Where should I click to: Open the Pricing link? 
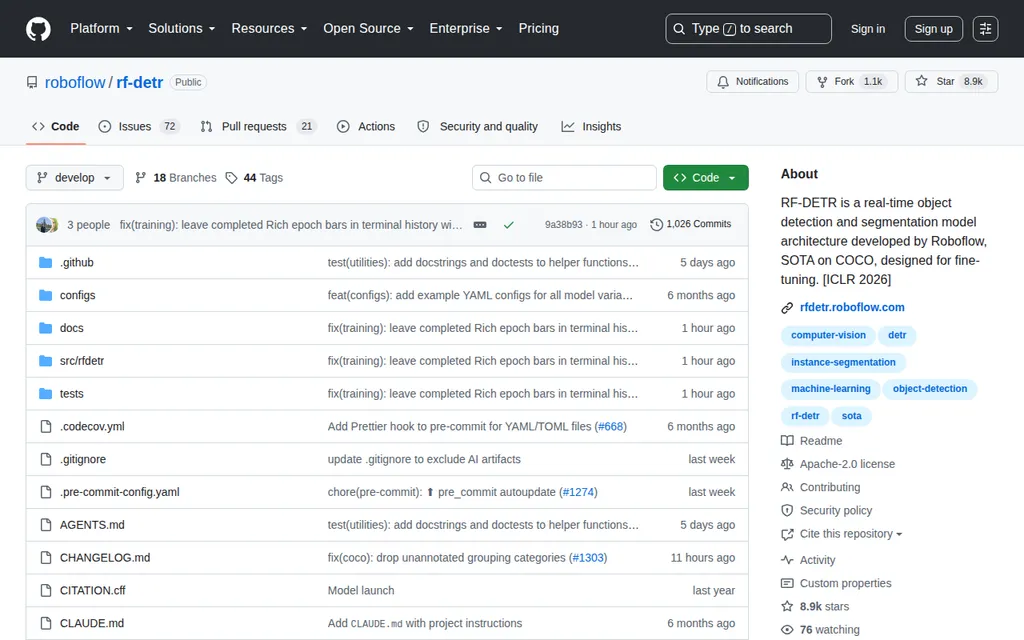tap(539, 29)
